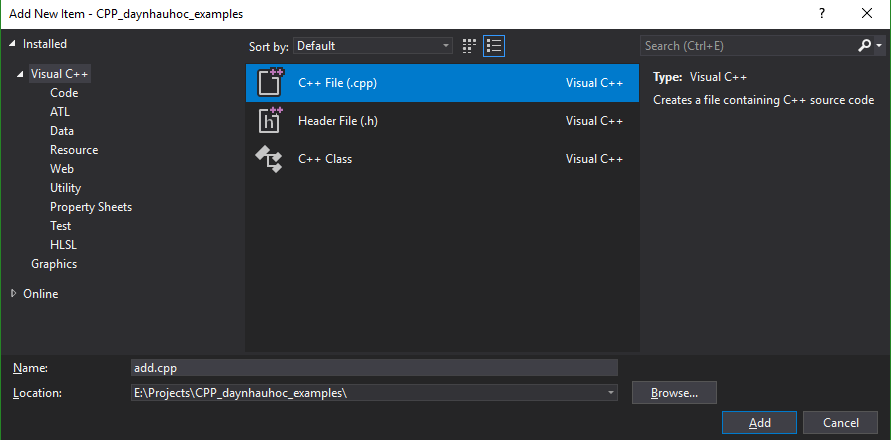Switch to medium icons grid view
891x440 pixels.
pyautogui.click(x=469, y=46)
